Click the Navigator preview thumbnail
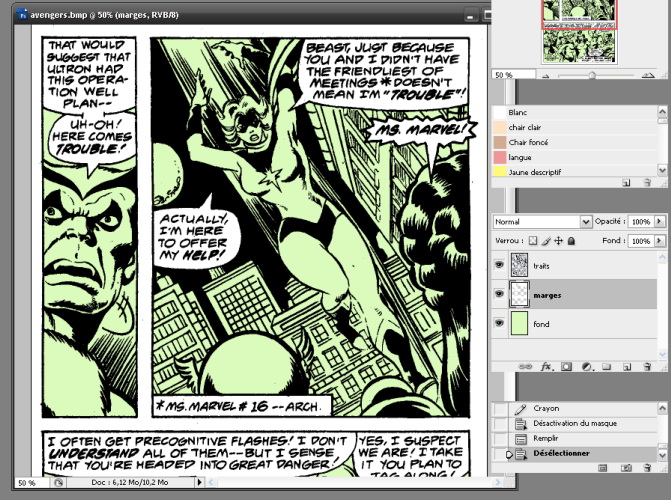 (579, 32)
